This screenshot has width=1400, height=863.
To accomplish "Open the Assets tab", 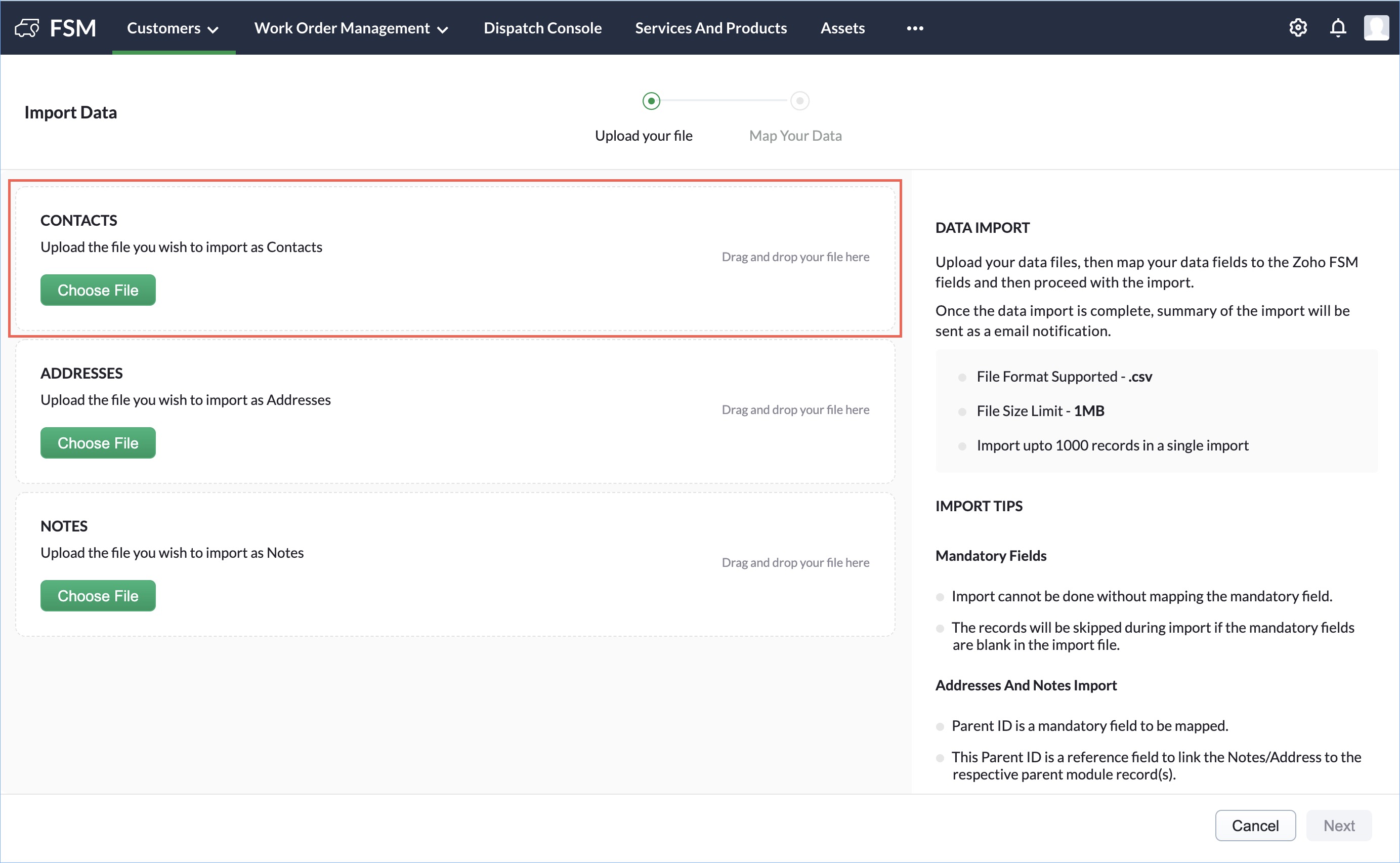I will (842, 28).
